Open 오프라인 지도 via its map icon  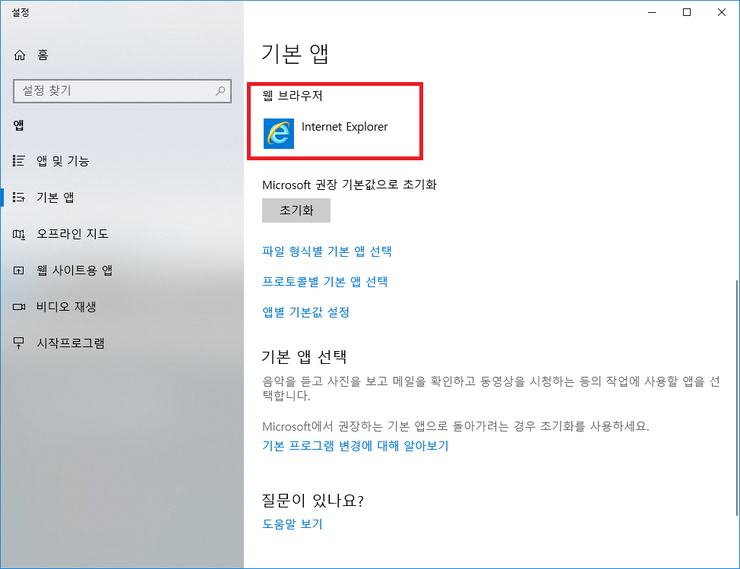[19, 234]
